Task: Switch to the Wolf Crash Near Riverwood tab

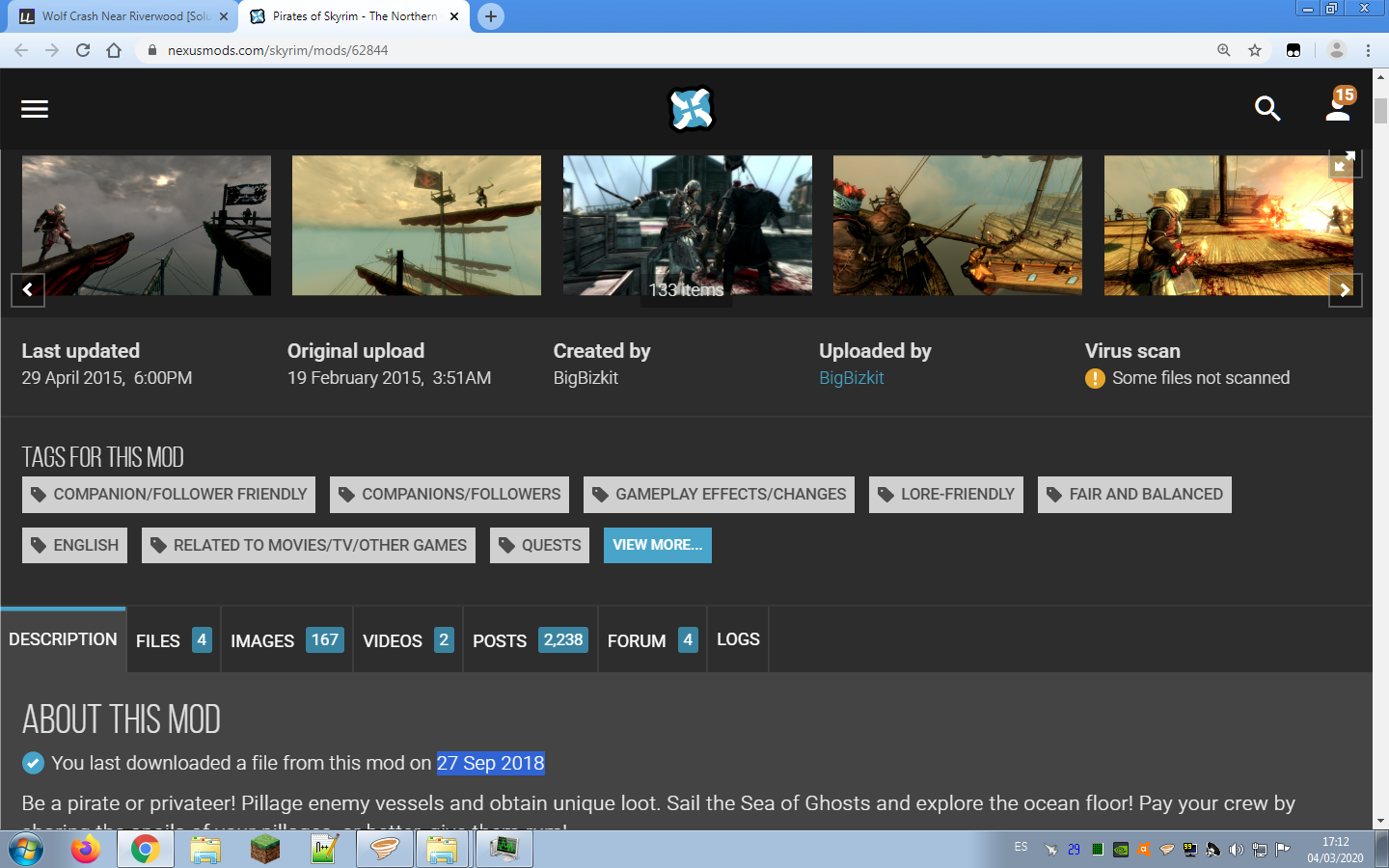Action: (121, 16)
